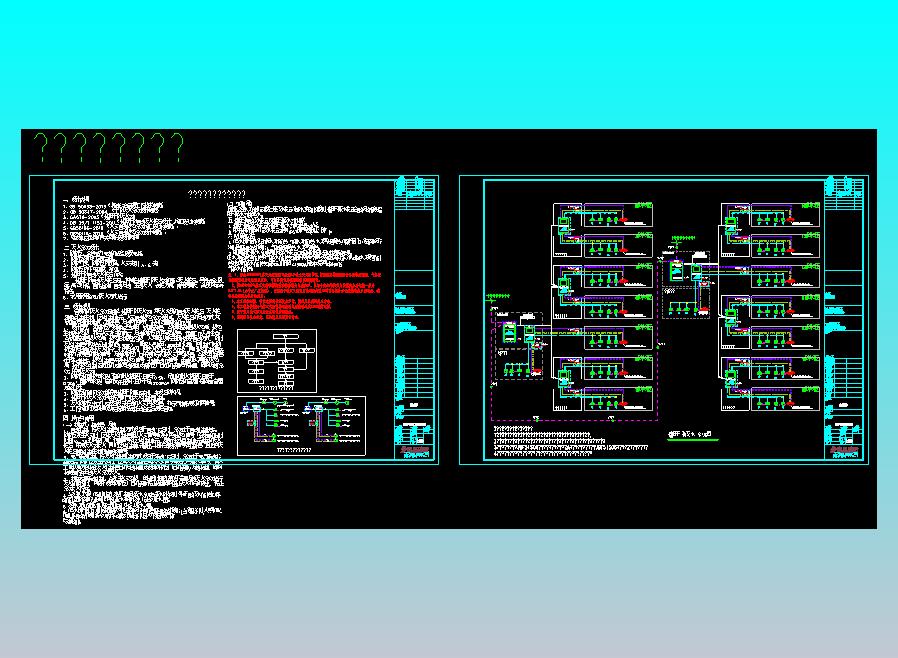898x658 pixels.
Task: Click the red logo stamp in left sheet title block
Action: [415, 451]
